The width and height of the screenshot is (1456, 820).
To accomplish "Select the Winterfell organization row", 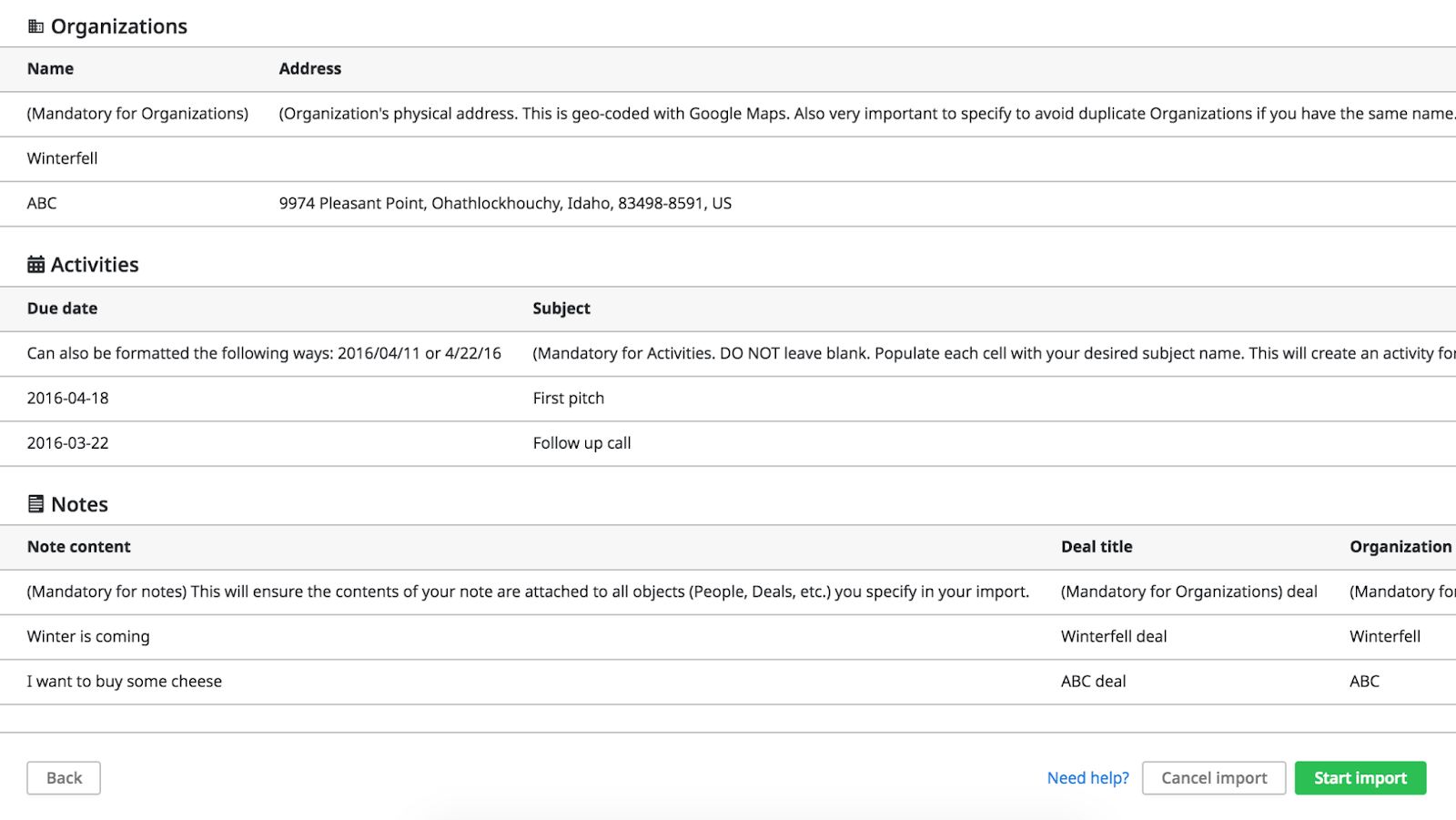I will 62,157.
